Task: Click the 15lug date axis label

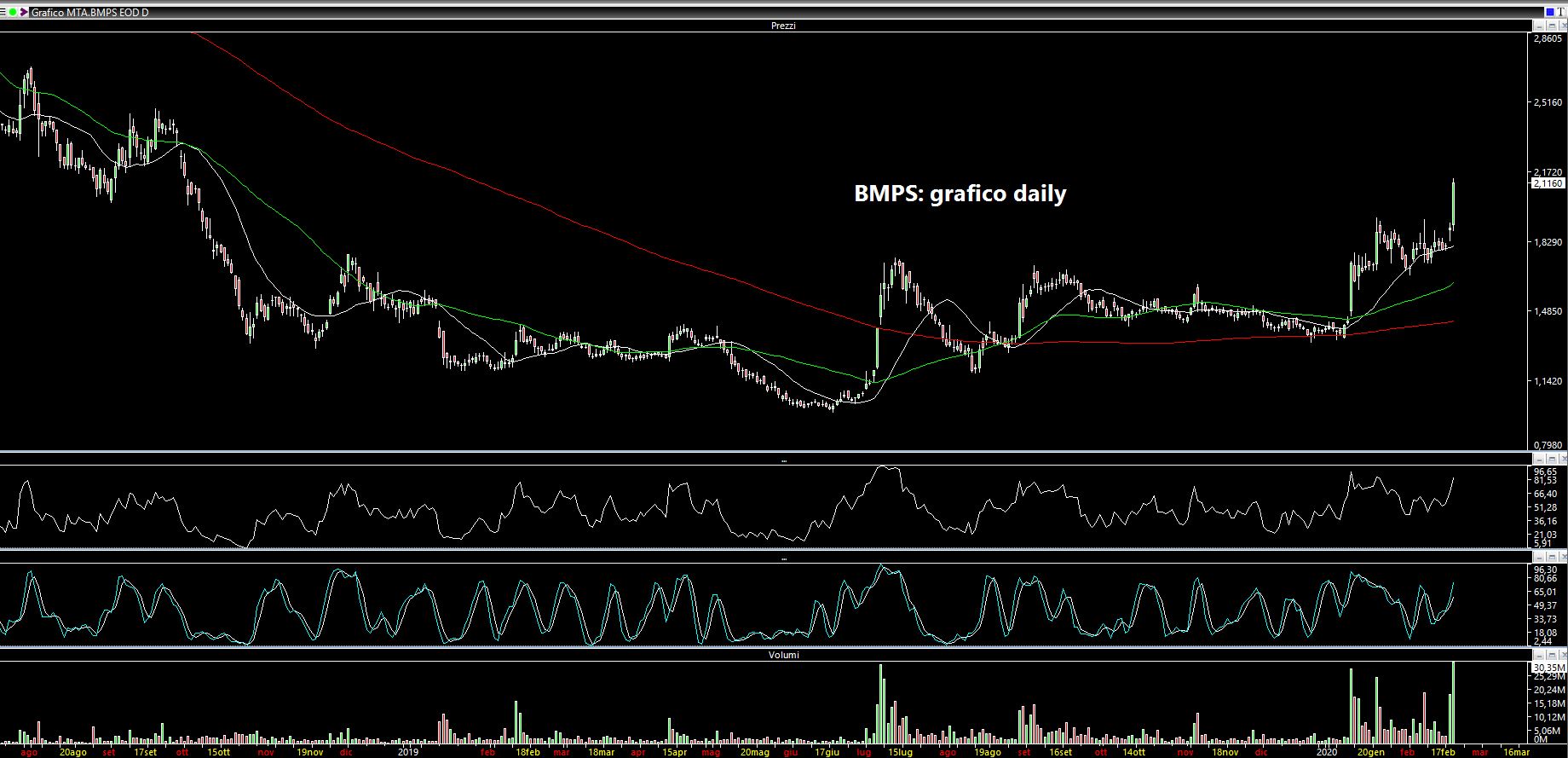Action: (x=901, y=753)
